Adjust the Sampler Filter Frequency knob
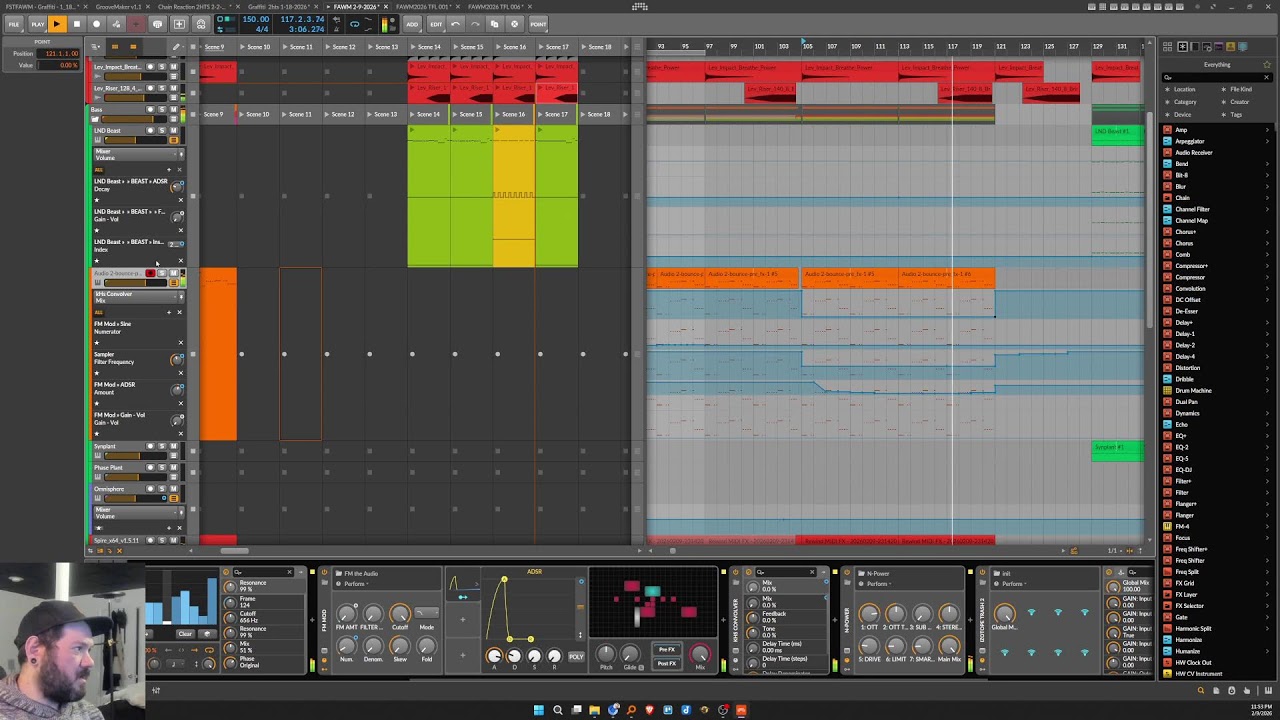1280x720 pixels. [177, 360]
